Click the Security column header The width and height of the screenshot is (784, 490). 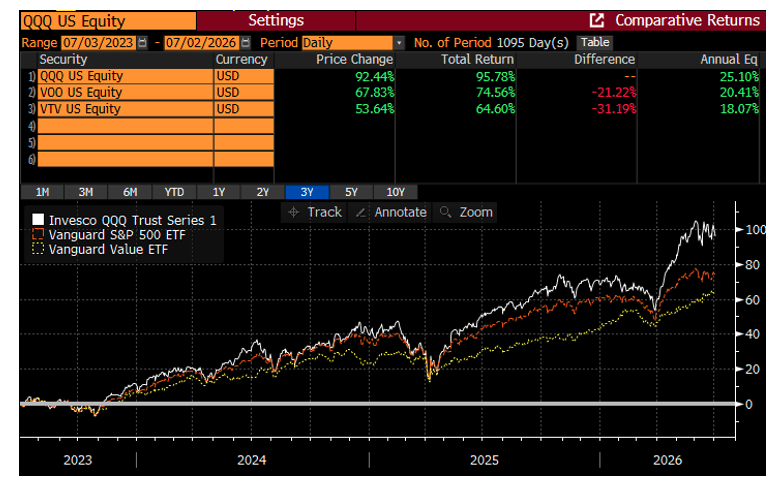[x=64, y=60]
